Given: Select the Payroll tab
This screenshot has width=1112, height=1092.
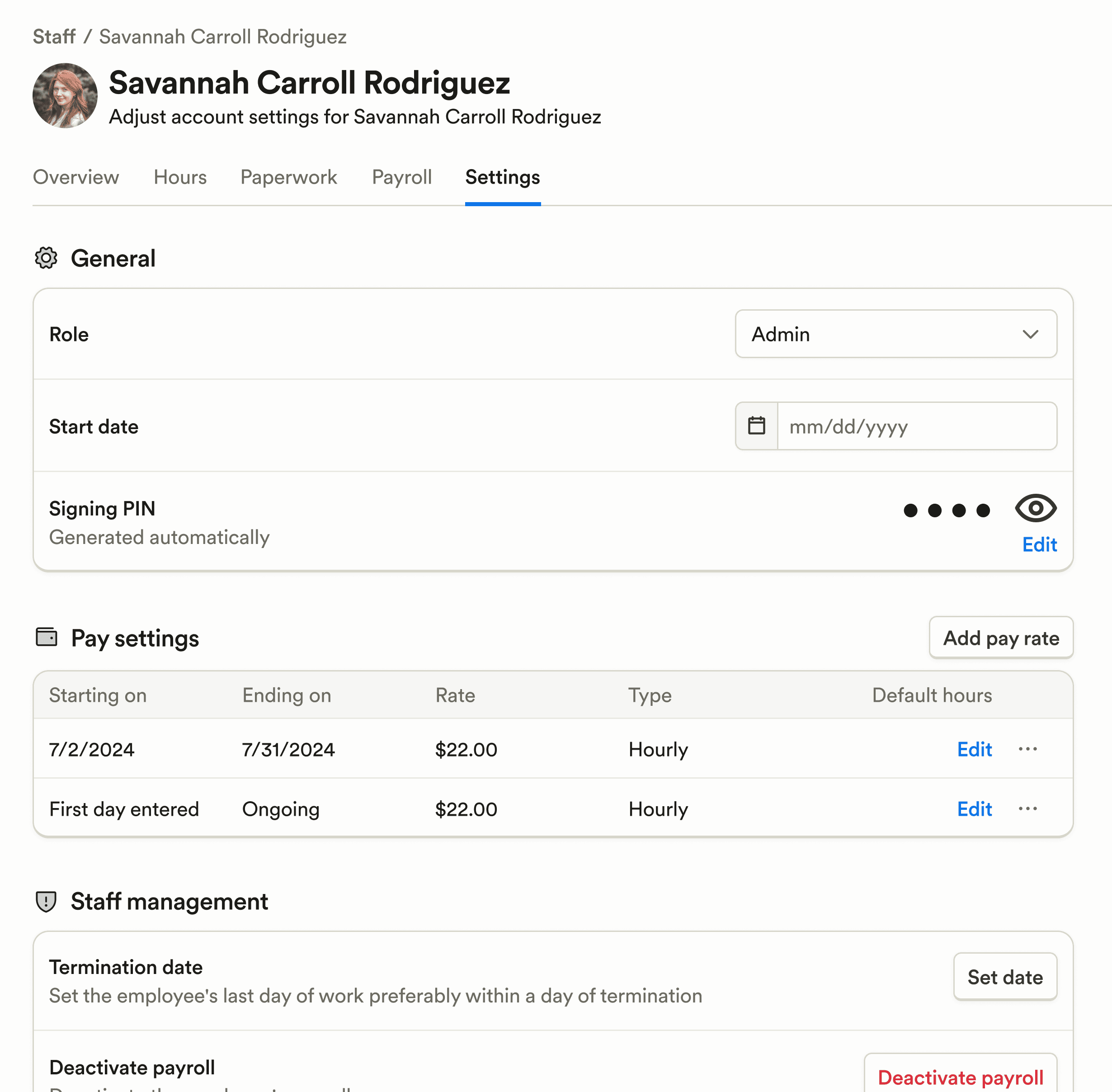Looking at the screenshot, I should click(401, 177).
